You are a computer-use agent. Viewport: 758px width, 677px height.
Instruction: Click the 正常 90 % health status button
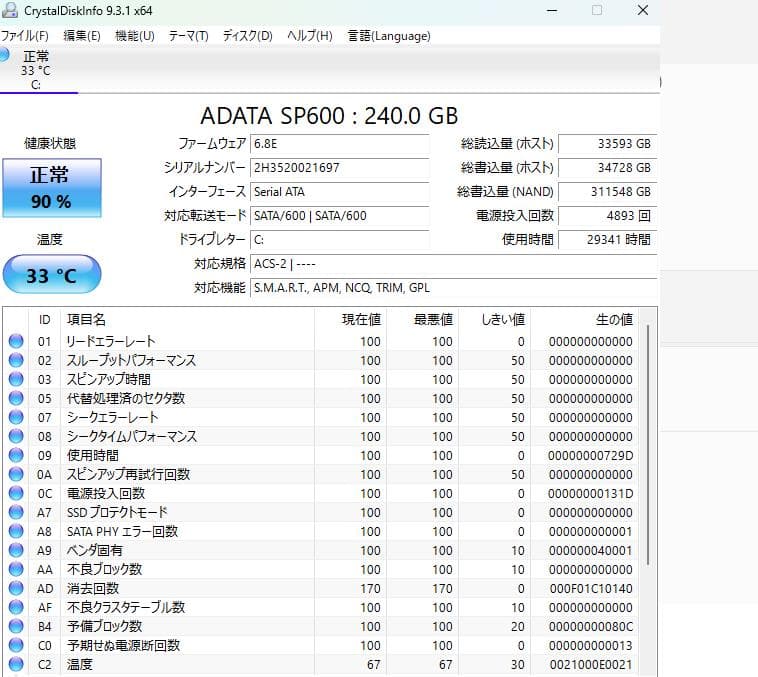[x=52, y=188]
